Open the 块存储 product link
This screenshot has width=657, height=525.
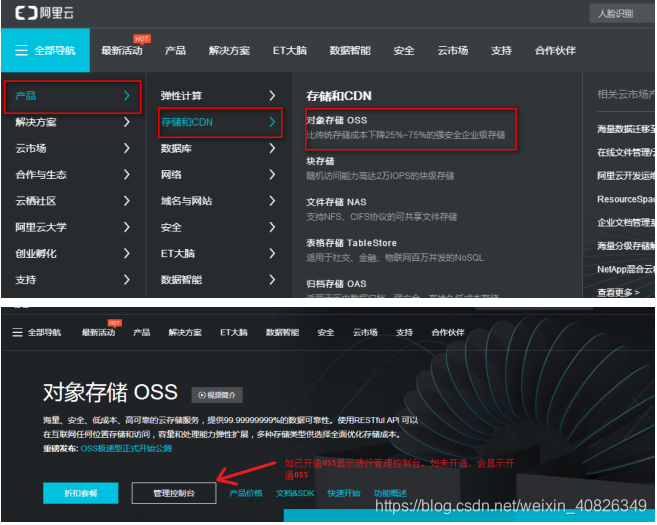click(320, 161)
